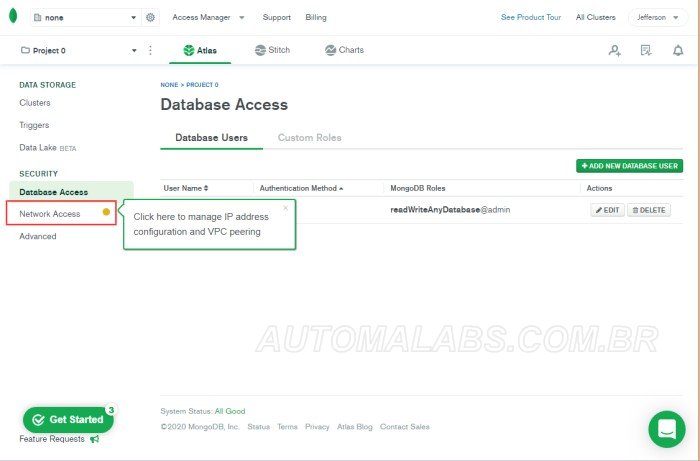This screenshot has width=700, height=461.
Task: Expand the Access Manager menu
Action: [208, 17]
